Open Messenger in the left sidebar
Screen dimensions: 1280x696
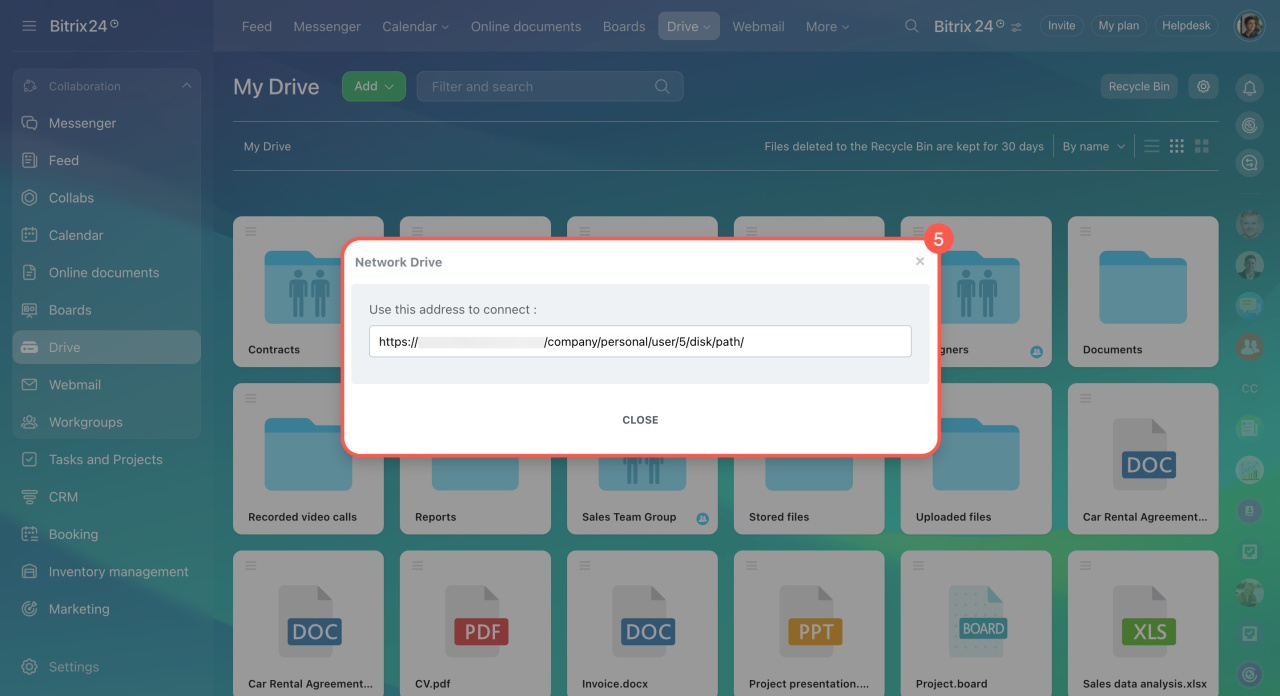[x=82, y=123]
